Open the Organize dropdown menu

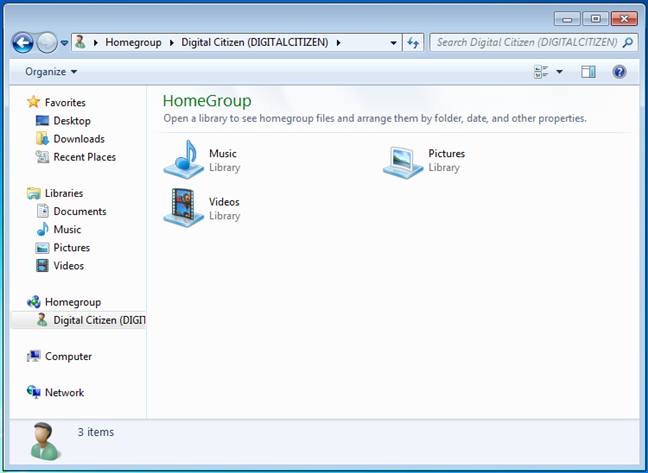coord(51,72)
